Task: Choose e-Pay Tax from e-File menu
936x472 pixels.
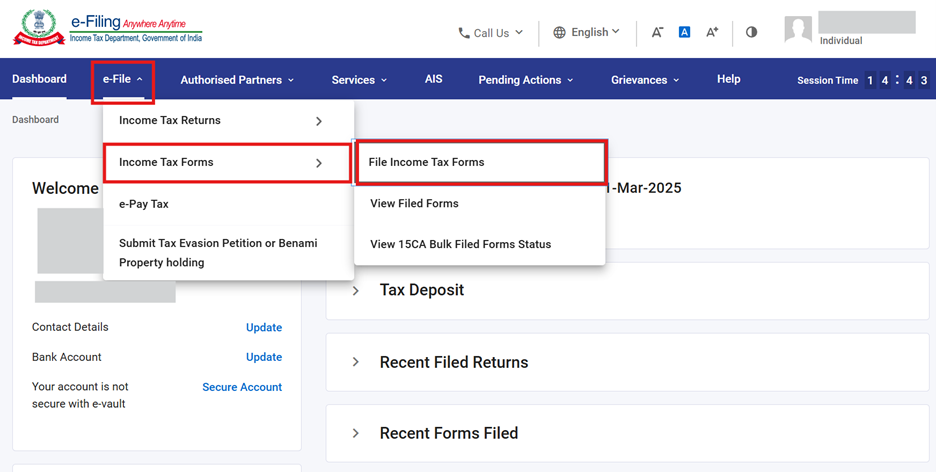Action: (144, 204)
